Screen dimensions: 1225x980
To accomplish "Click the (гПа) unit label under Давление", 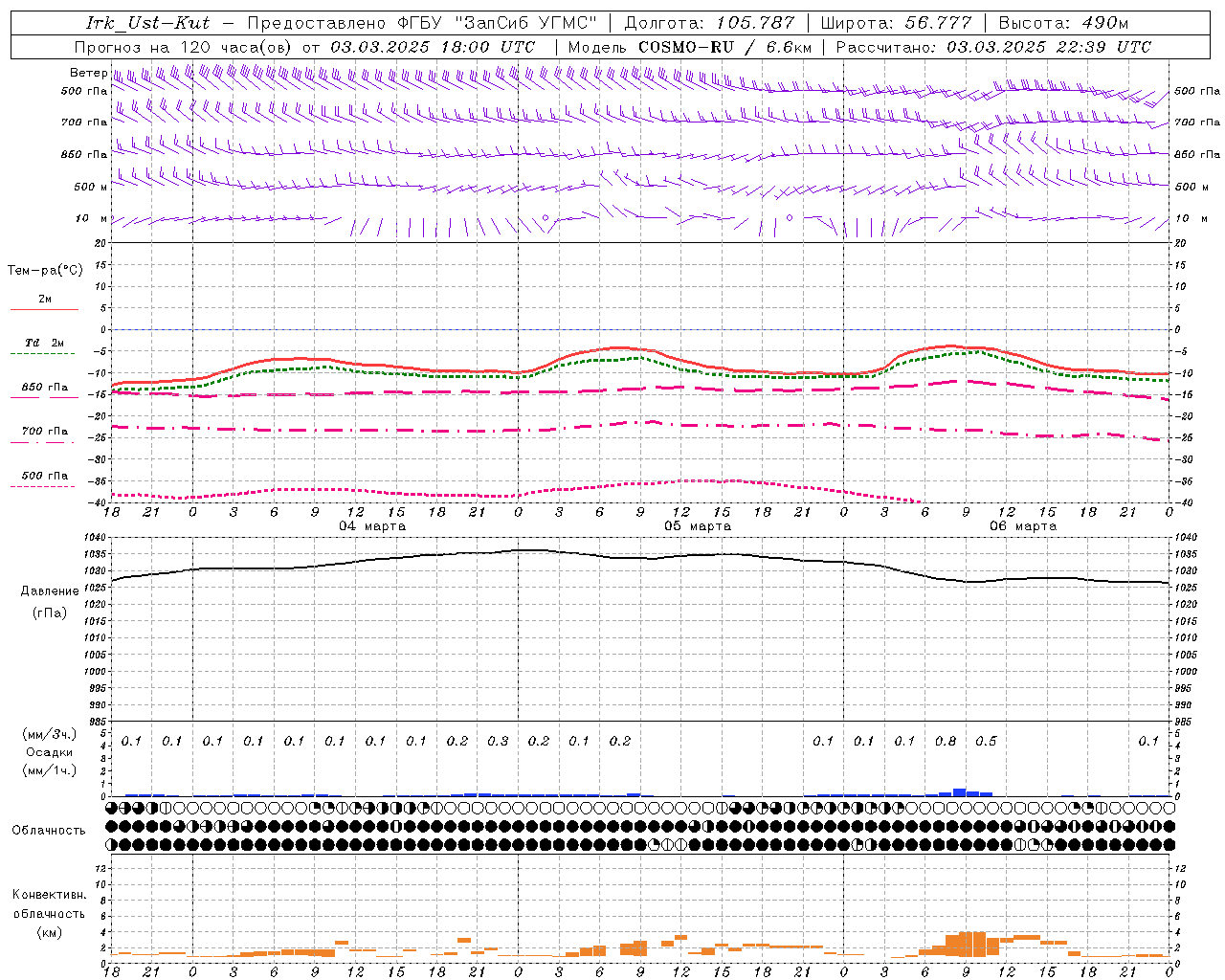I will click(50, 613).
